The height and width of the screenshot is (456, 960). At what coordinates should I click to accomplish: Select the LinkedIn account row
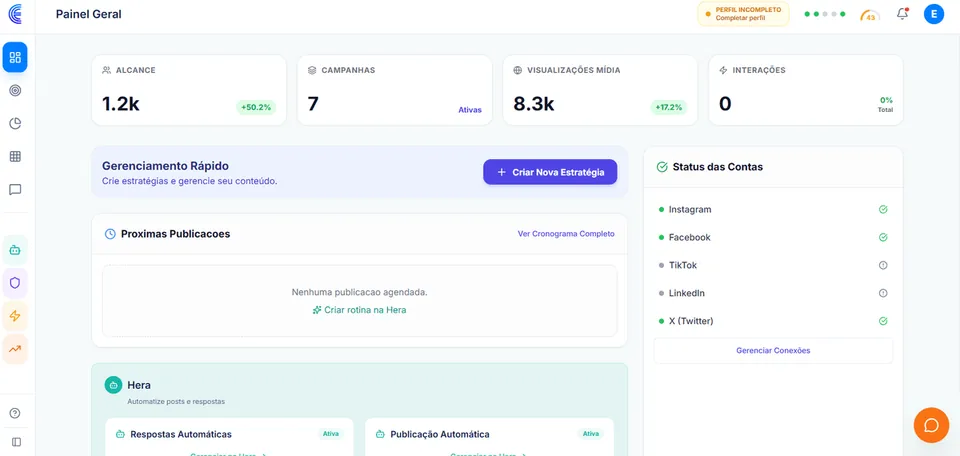(x=773, y=293)
